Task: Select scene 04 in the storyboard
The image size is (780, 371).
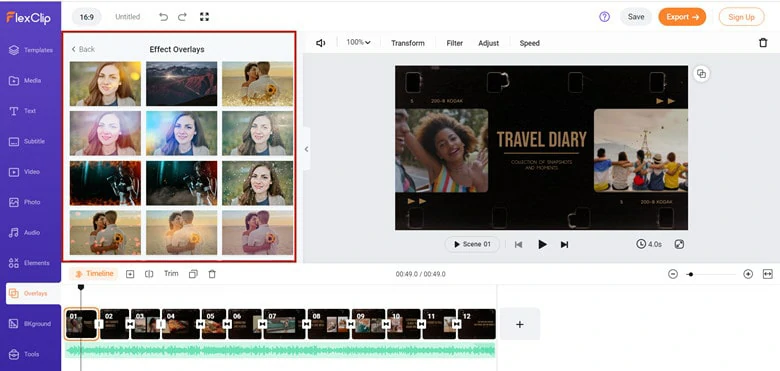Action: point(181,324)
